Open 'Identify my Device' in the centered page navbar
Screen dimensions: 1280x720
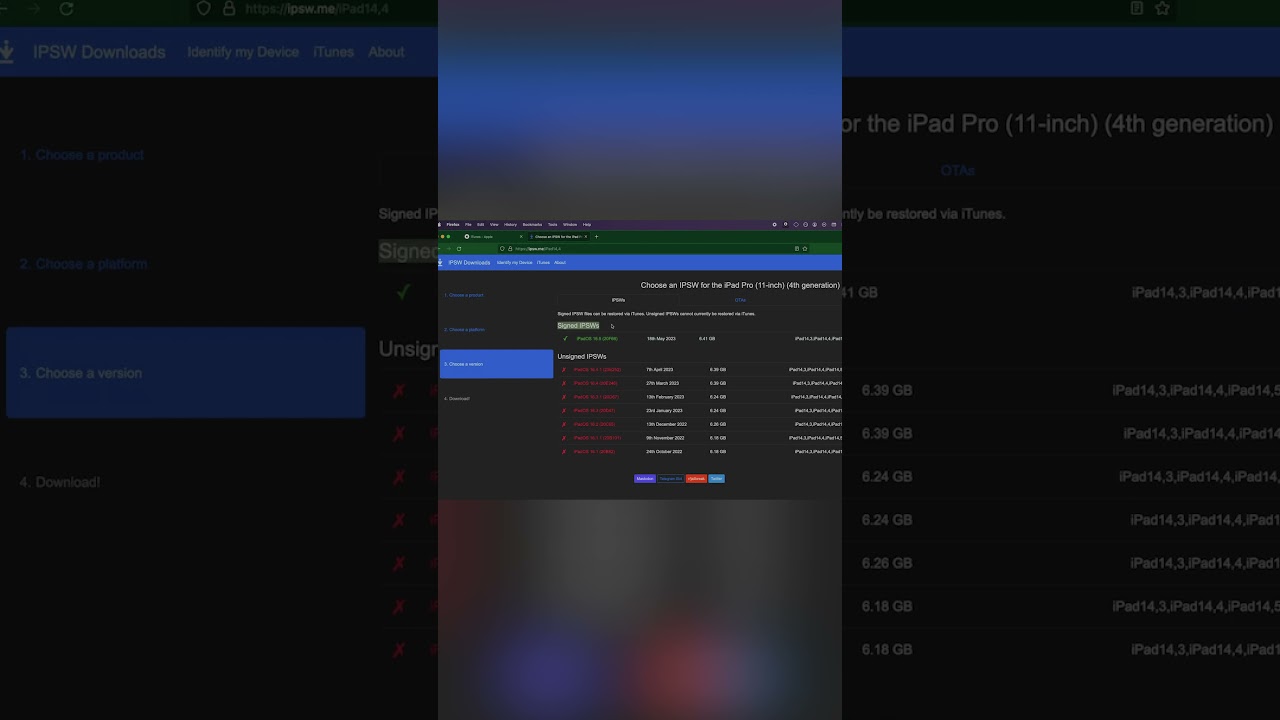[x=514, y=262]
